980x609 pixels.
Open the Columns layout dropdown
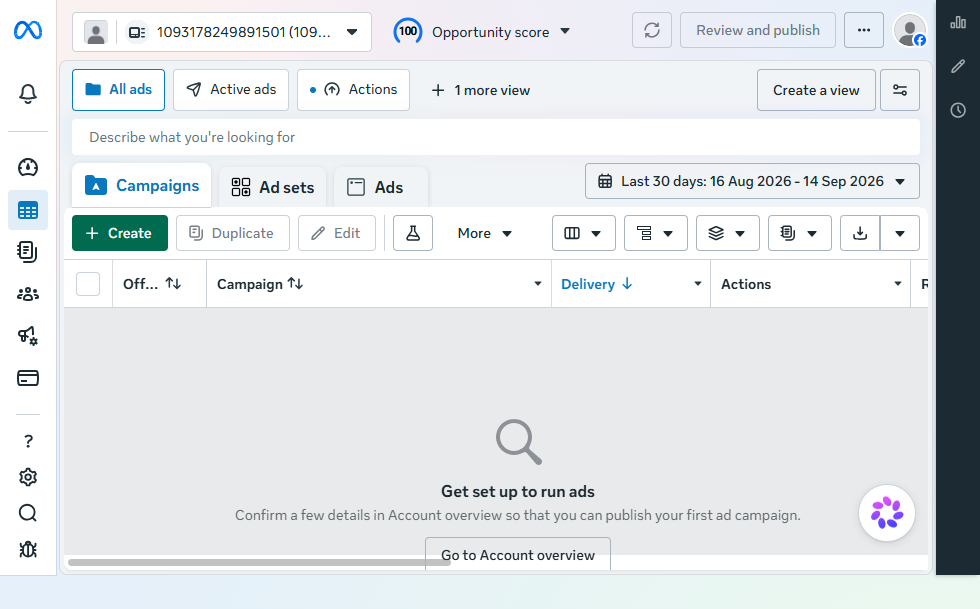(x=584, y=233)
